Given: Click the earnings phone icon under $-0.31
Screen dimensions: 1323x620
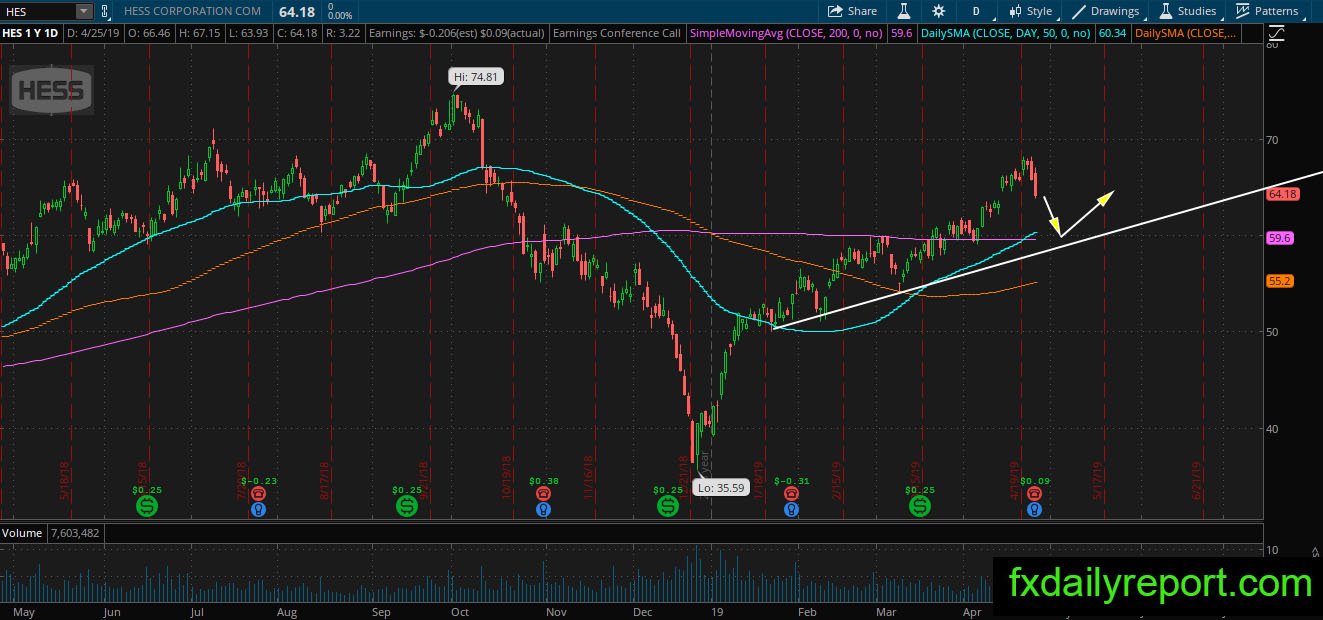Looking at the screenshot, I should (791, 494).
